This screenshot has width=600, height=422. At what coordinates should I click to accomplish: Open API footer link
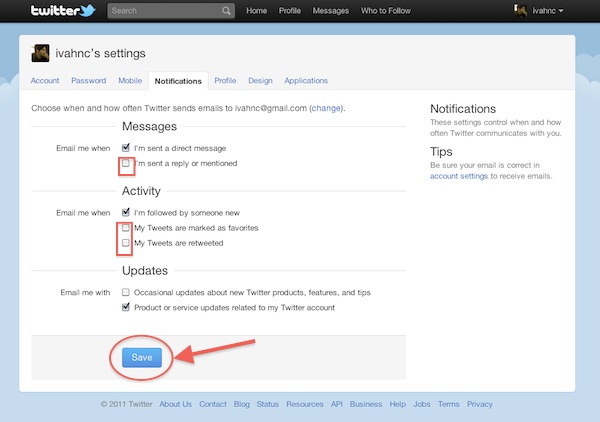pos(337,404)
